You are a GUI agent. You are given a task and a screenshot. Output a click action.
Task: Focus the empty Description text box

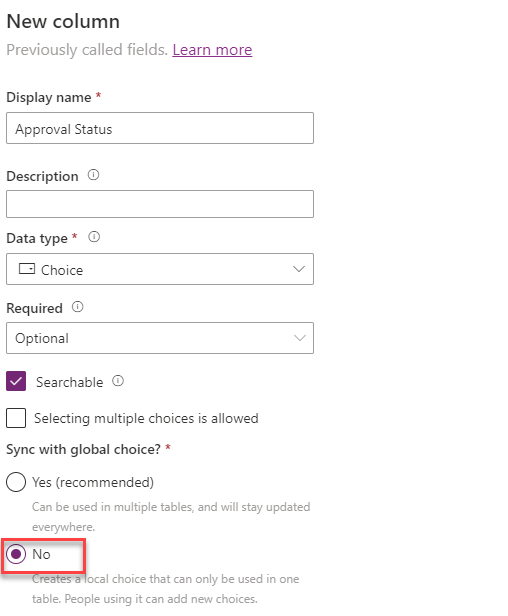point(160,204)
